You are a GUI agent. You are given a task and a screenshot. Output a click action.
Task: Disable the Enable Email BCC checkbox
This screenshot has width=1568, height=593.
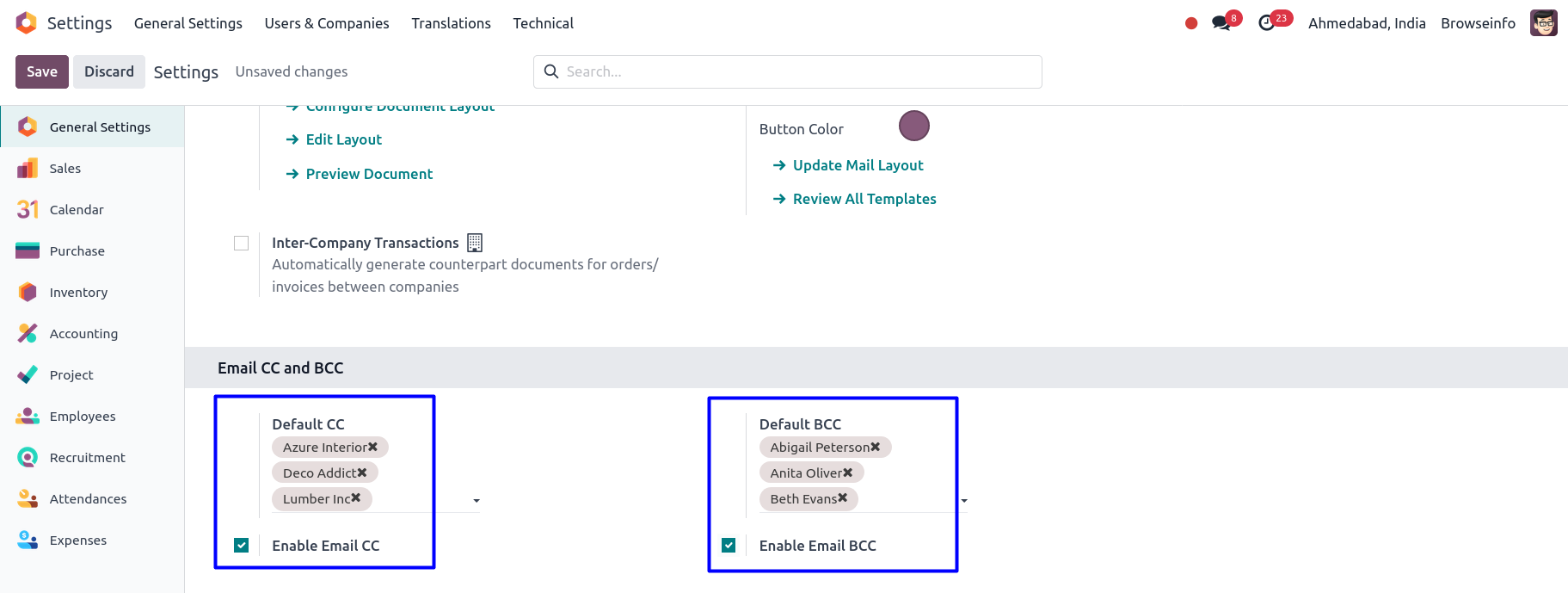click(729, 545)
